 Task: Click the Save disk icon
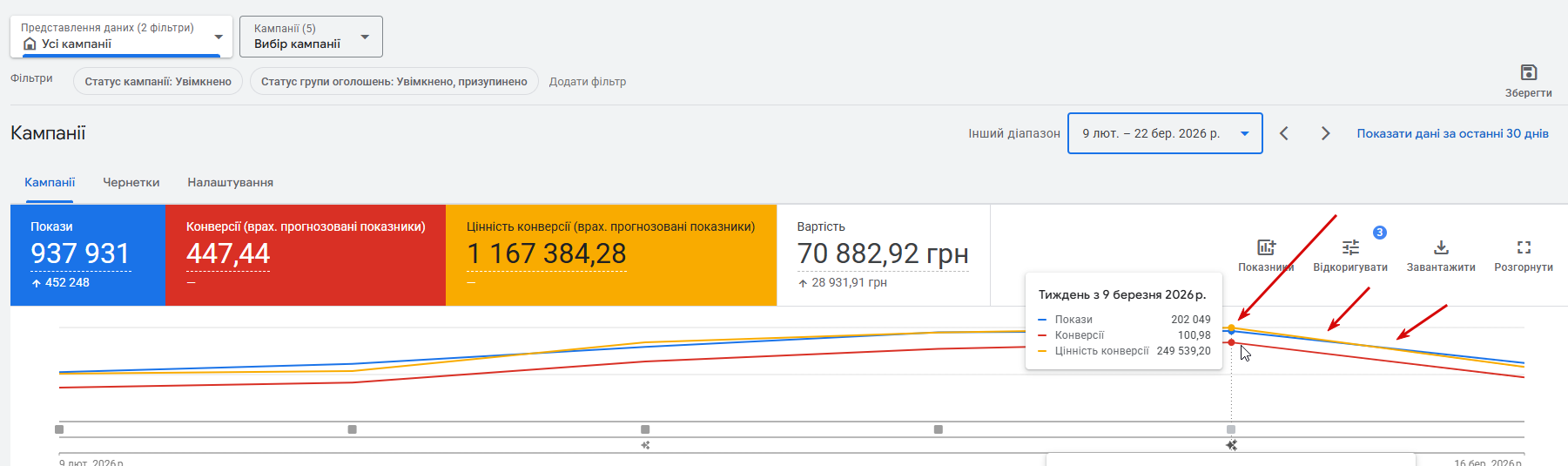click(x=1528, y=72)
